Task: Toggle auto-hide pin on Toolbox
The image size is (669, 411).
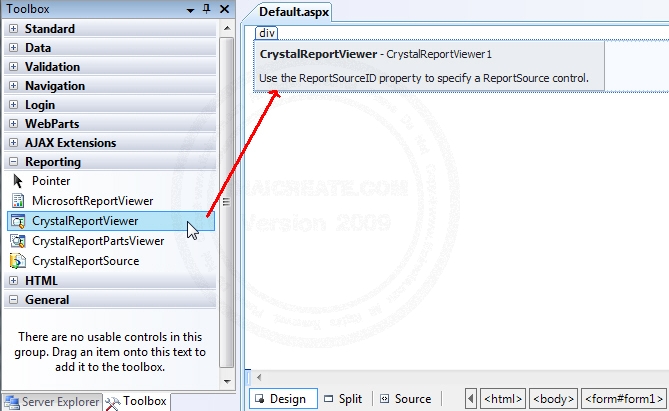Action: pyautogui.click(x=207, y=9)
